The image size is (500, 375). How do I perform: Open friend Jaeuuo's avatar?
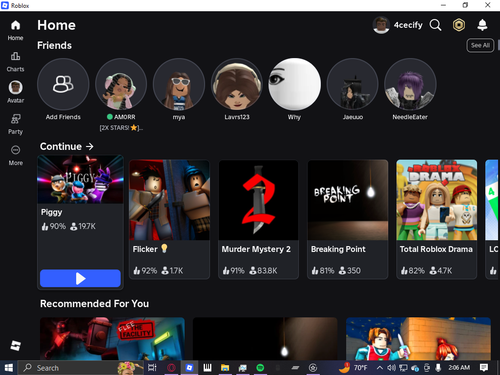point(353,84)
